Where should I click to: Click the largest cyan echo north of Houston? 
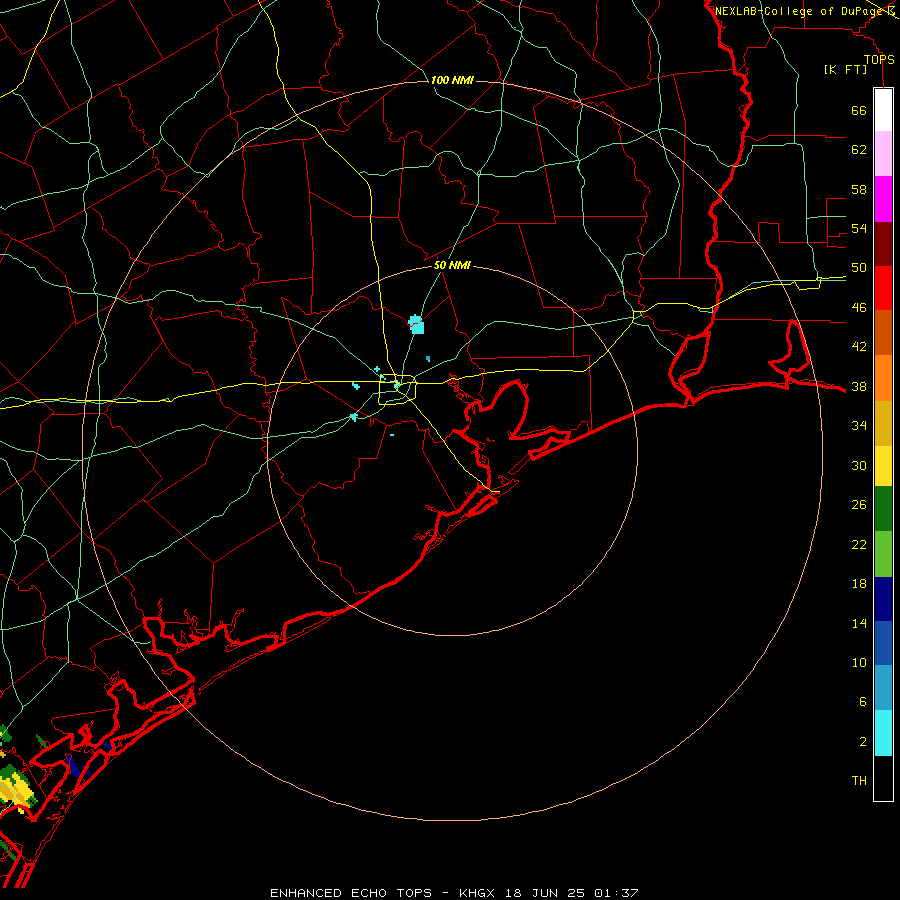click(x=417, y=324)
